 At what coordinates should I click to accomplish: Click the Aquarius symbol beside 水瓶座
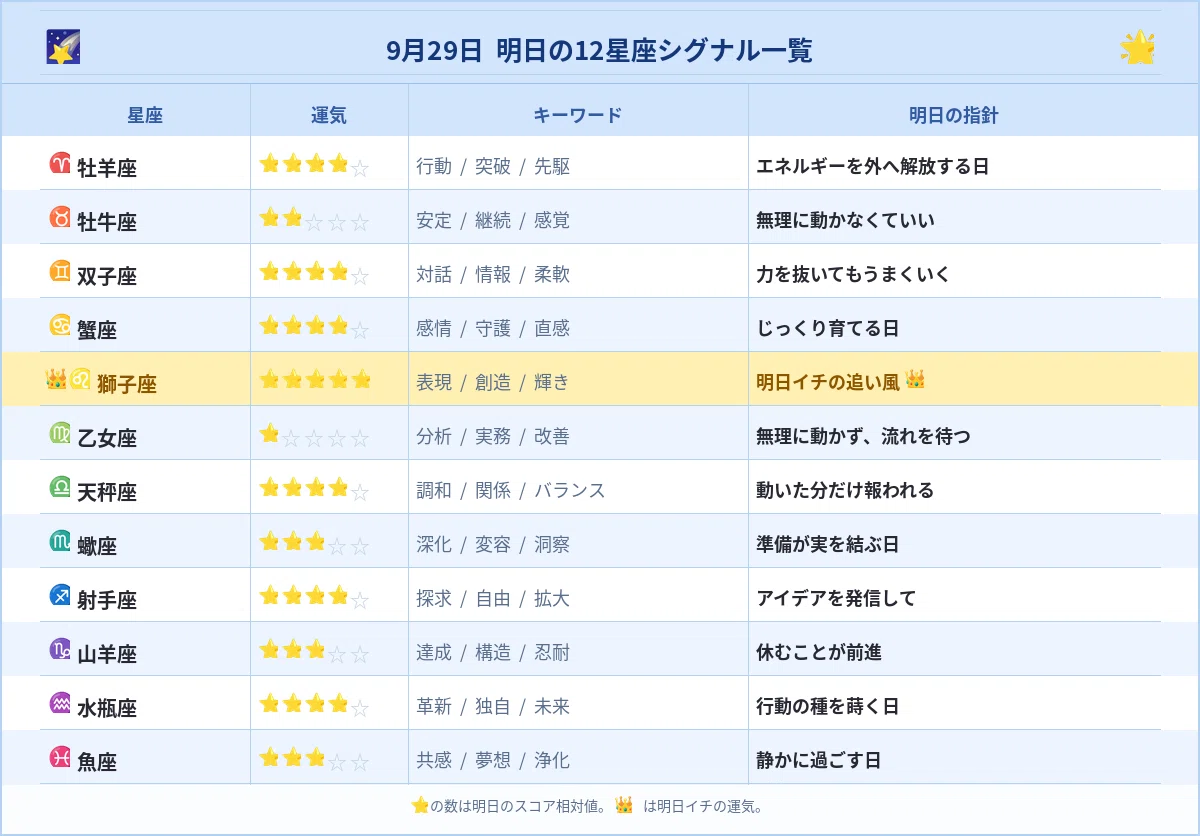coord(61,703)
